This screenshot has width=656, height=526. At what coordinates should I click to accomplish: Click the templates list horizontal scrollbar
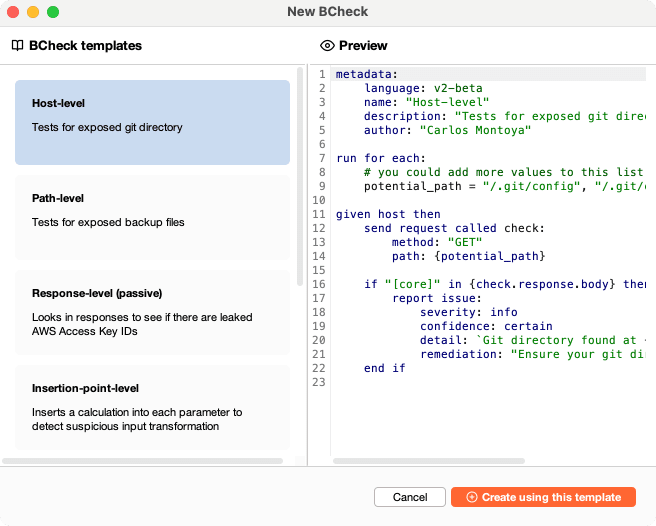coord(140,461)
